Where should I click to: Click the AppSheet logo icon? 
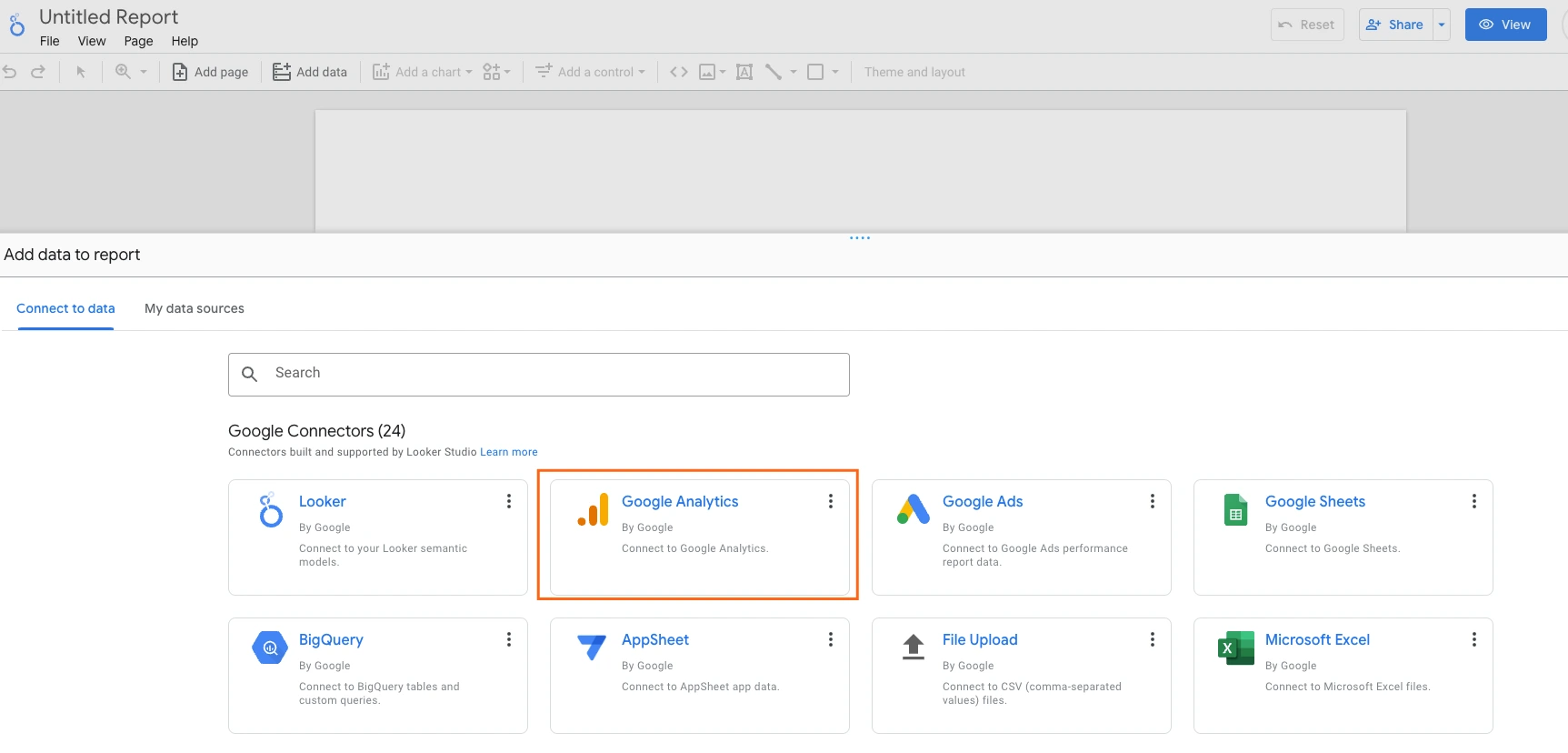coord(592,647)
